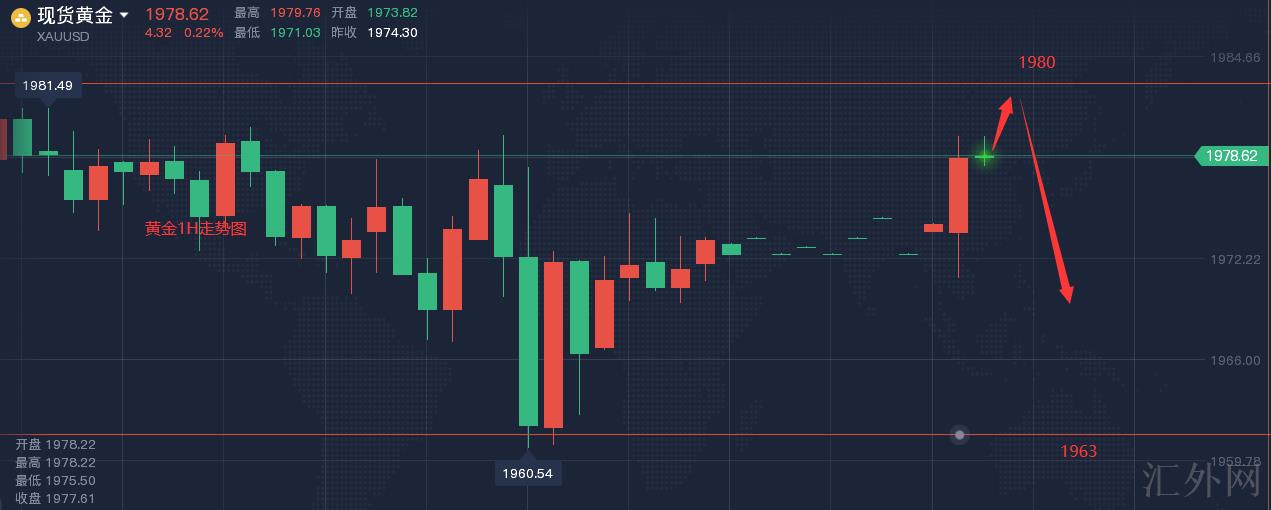Open the 现货黄金 symbol dropdown arrow
This screenshot has width=1271, height=510.
(123, 15)
